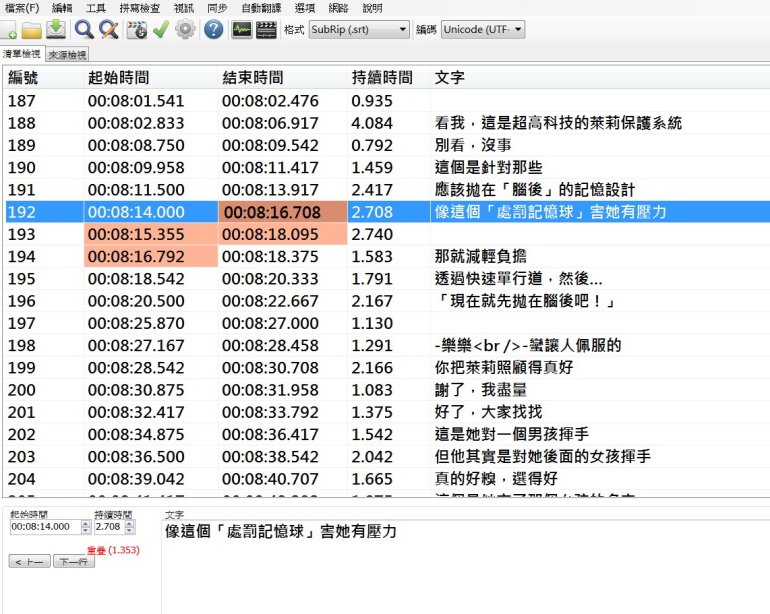Click the 結束時間 column header

[282, 78]
